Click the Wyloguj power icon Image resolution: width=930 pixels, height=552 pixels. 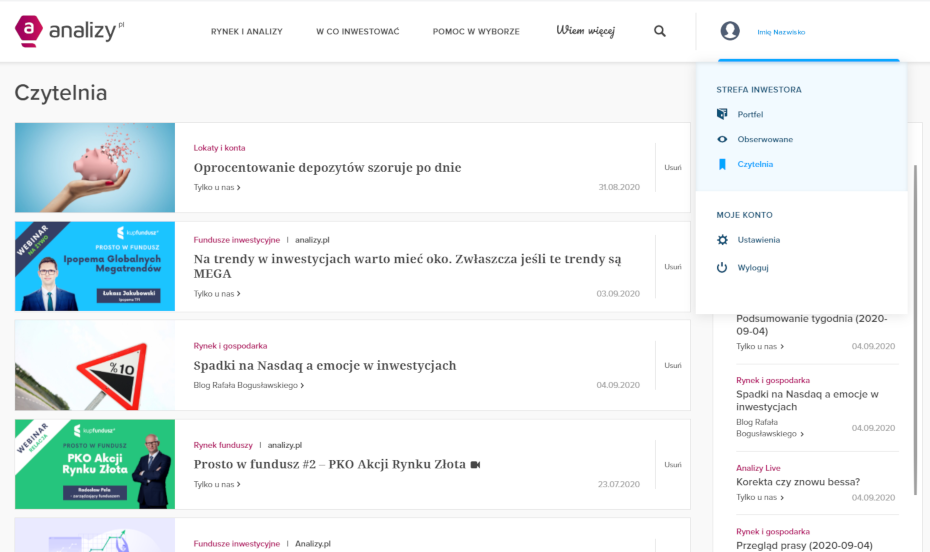pos(722,268)
